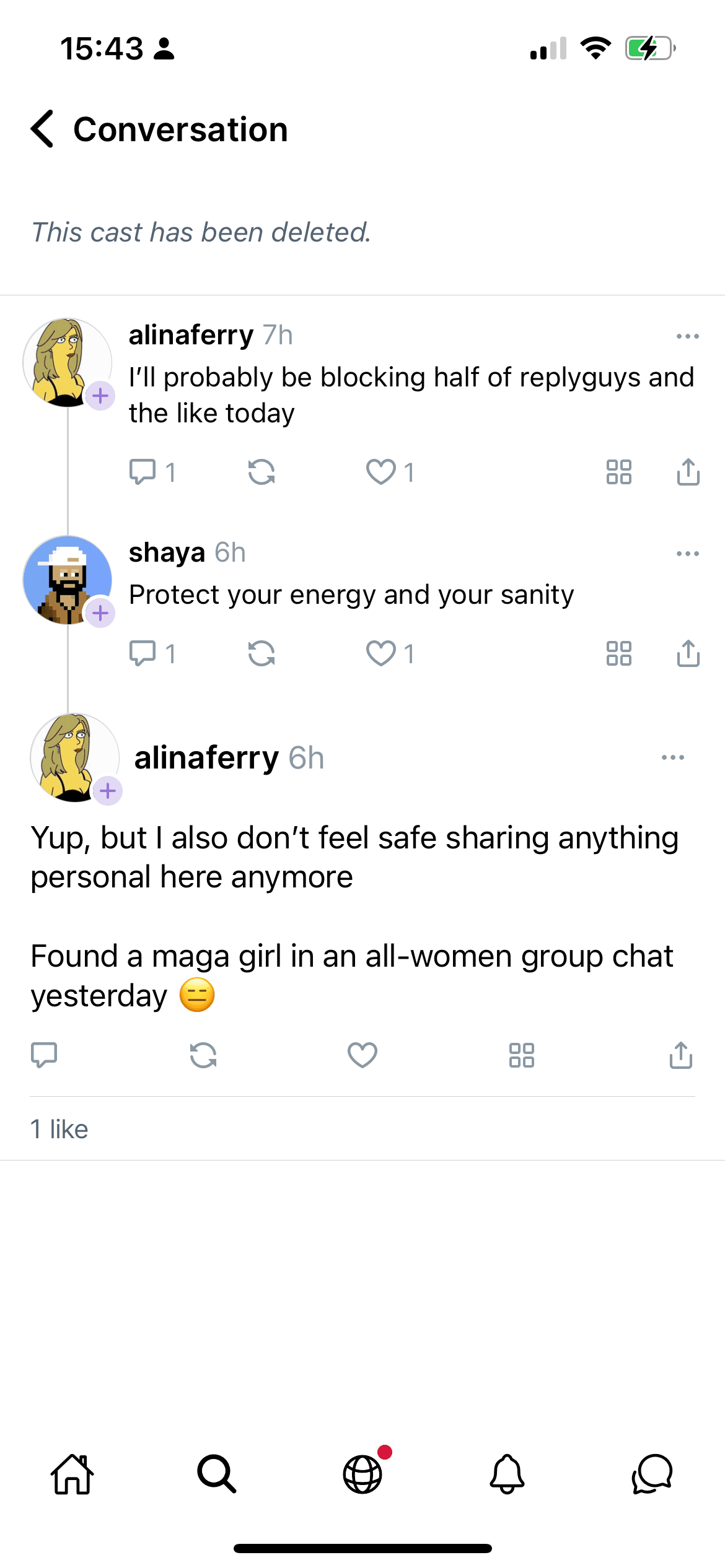Viewport: 725px width, 1568px height.
Task: Like shaya's Protect your energy reply
Action: point(381,653)
